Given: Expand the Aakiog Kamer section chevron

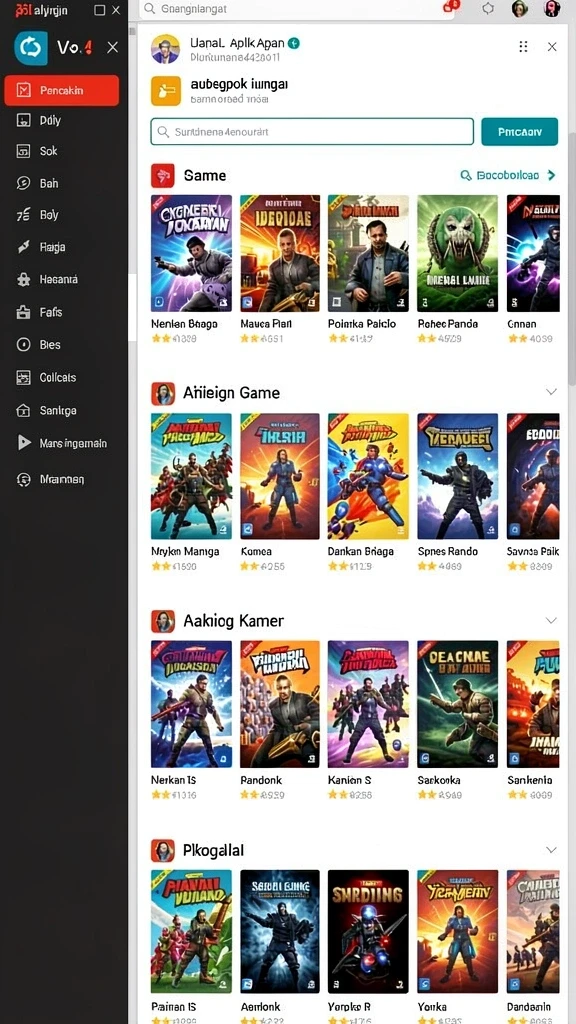Looking at the screenshot, I should [x=551, y=620].
